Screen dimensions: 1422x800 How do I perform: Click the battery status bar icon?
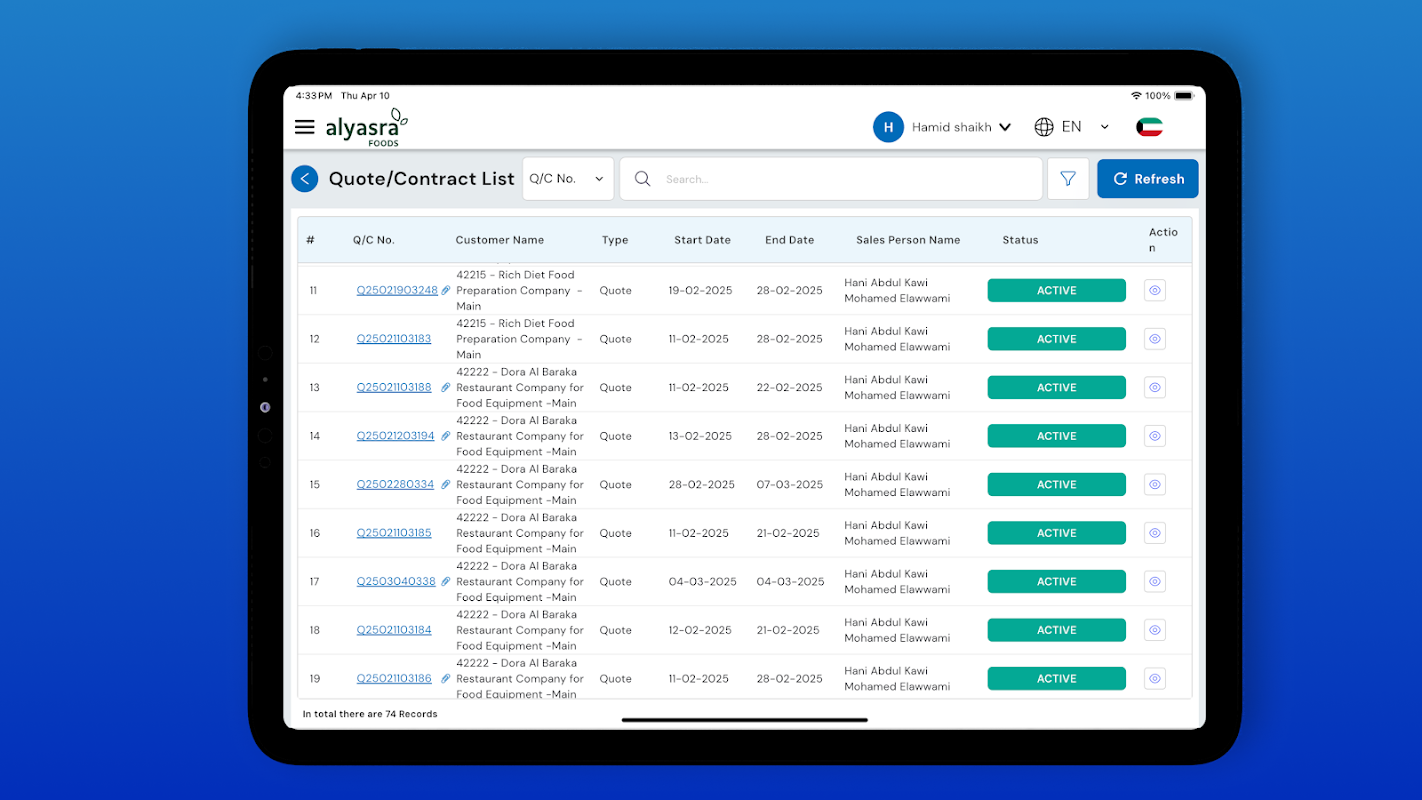(1184, 96)
